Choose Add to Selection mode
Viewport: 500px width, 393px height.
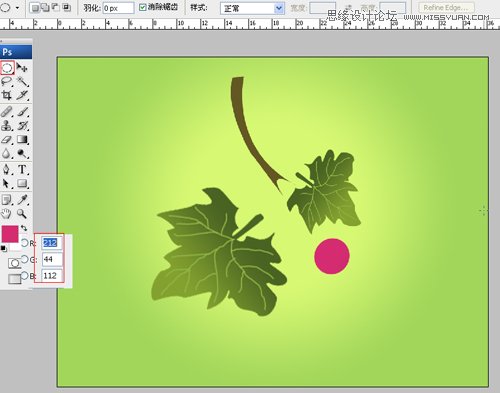tap(45, 8)
